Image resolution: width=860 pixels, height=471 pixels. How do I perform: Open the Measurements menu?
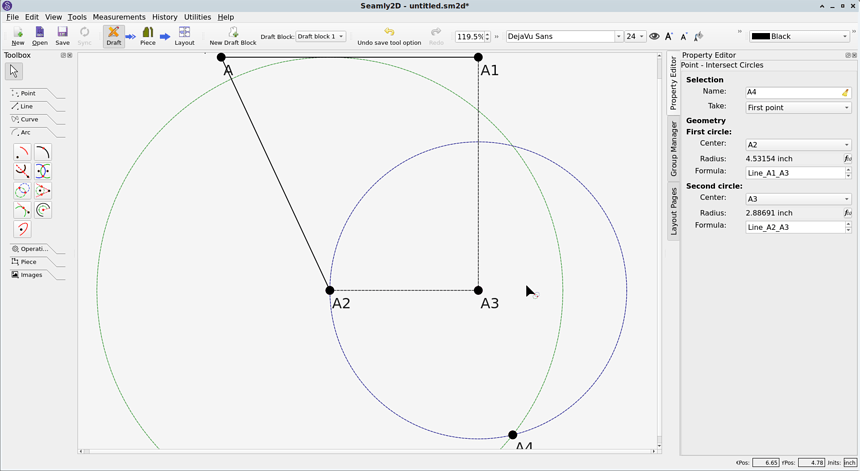click(x=119, y=17)
